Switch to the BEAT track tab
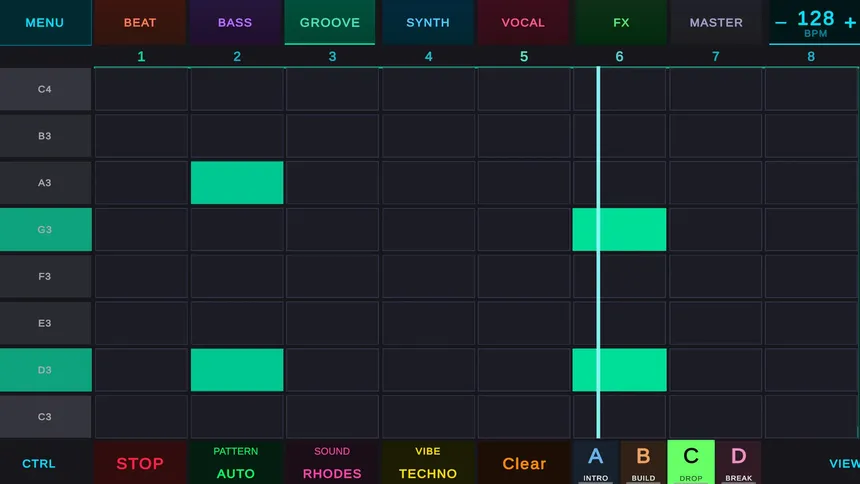This screenshot has height=484, width=860. point(140,22)
